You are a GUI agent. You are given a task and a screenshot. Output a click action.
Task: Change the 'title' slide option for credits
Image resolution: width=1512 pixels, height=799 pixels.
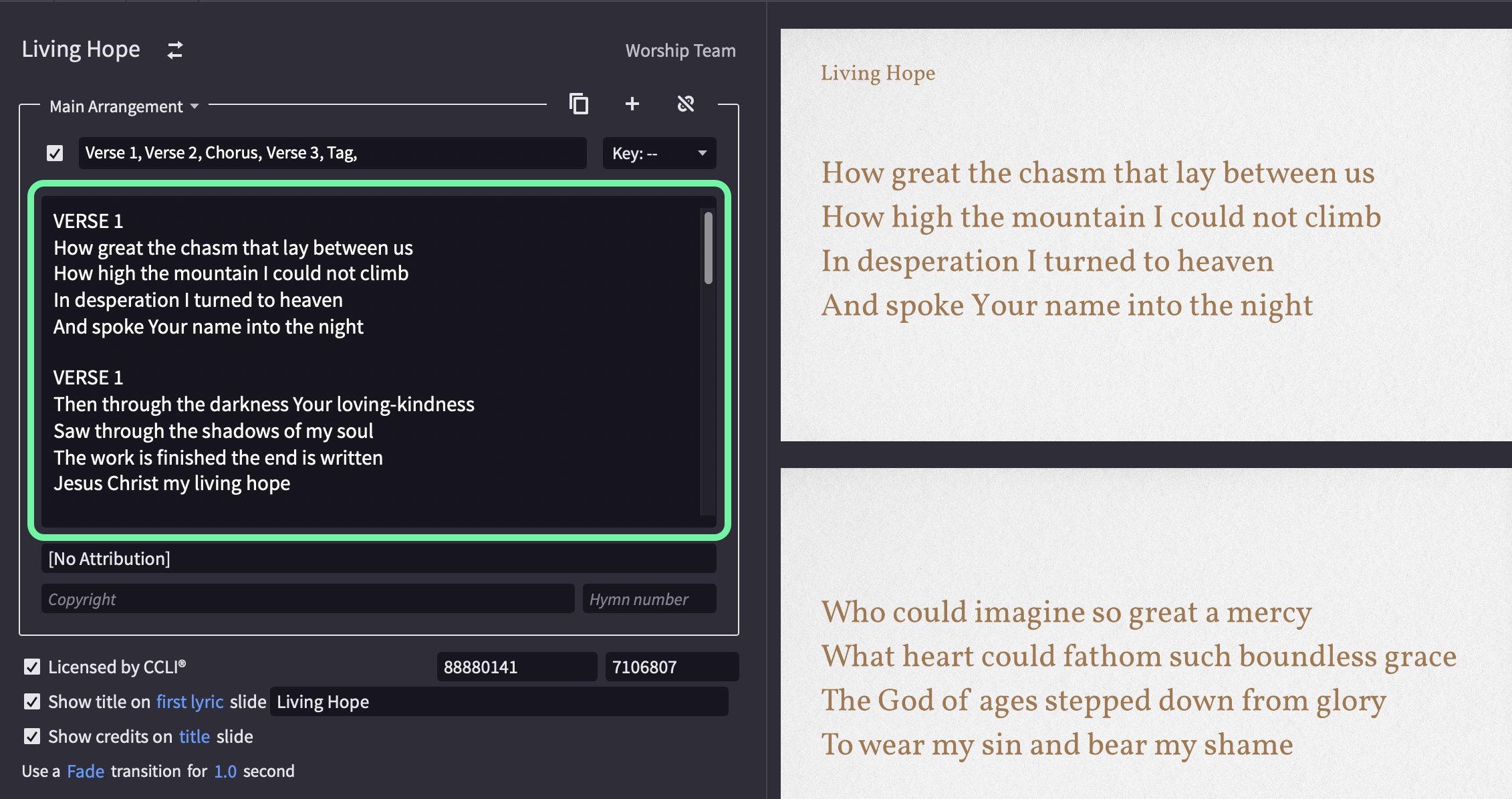(195, 736)
